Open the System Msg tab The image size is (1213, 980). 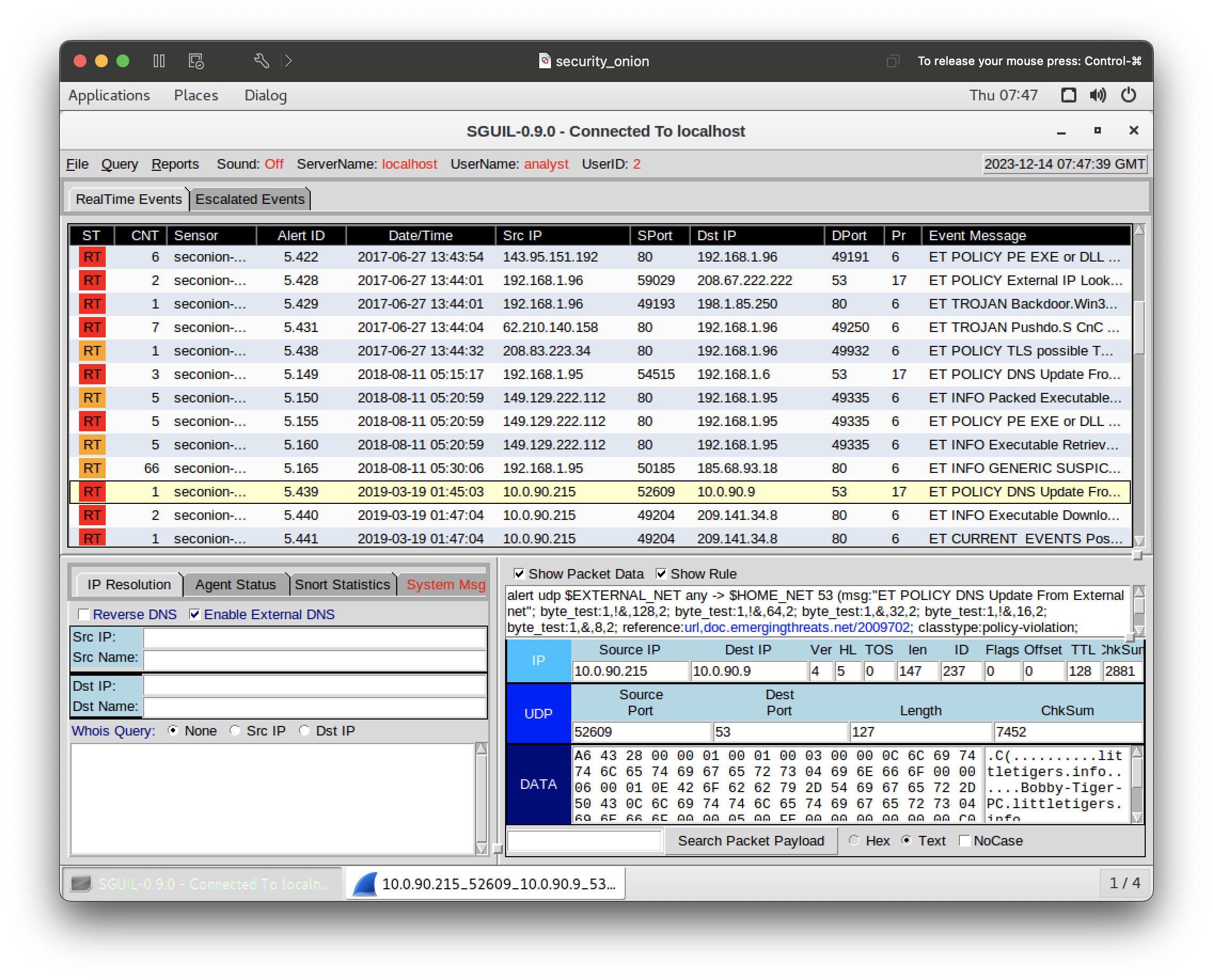445,584
